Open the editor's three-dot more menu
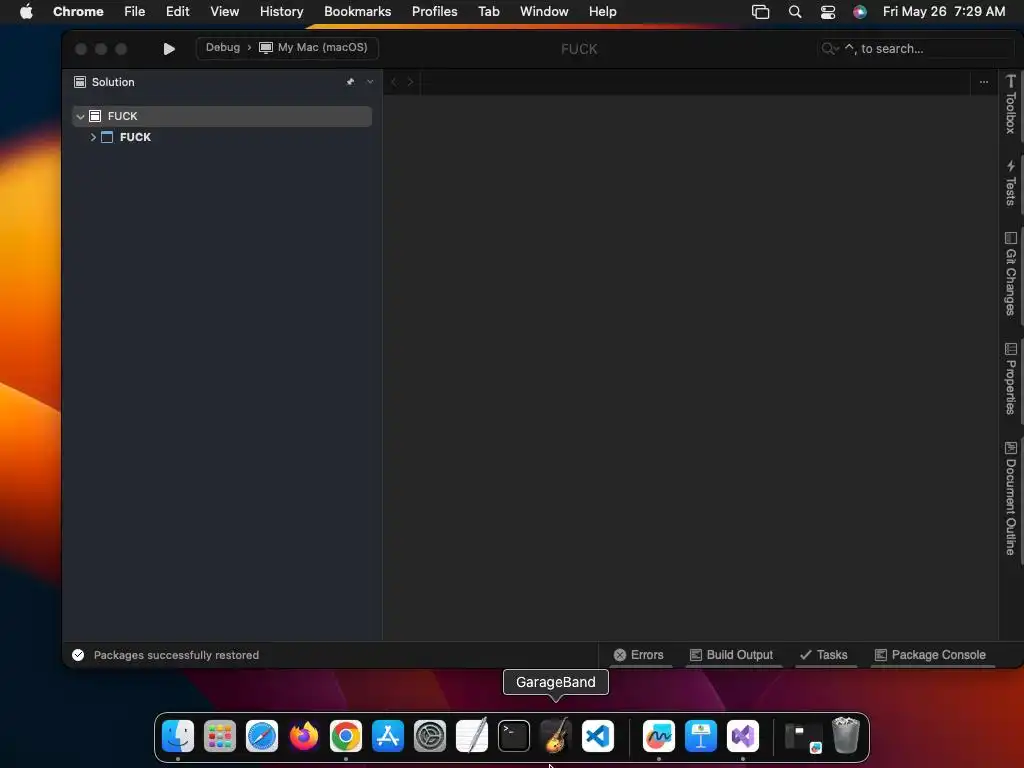Viewport: 1024px width, 768px height. click(x=984, y=82)
